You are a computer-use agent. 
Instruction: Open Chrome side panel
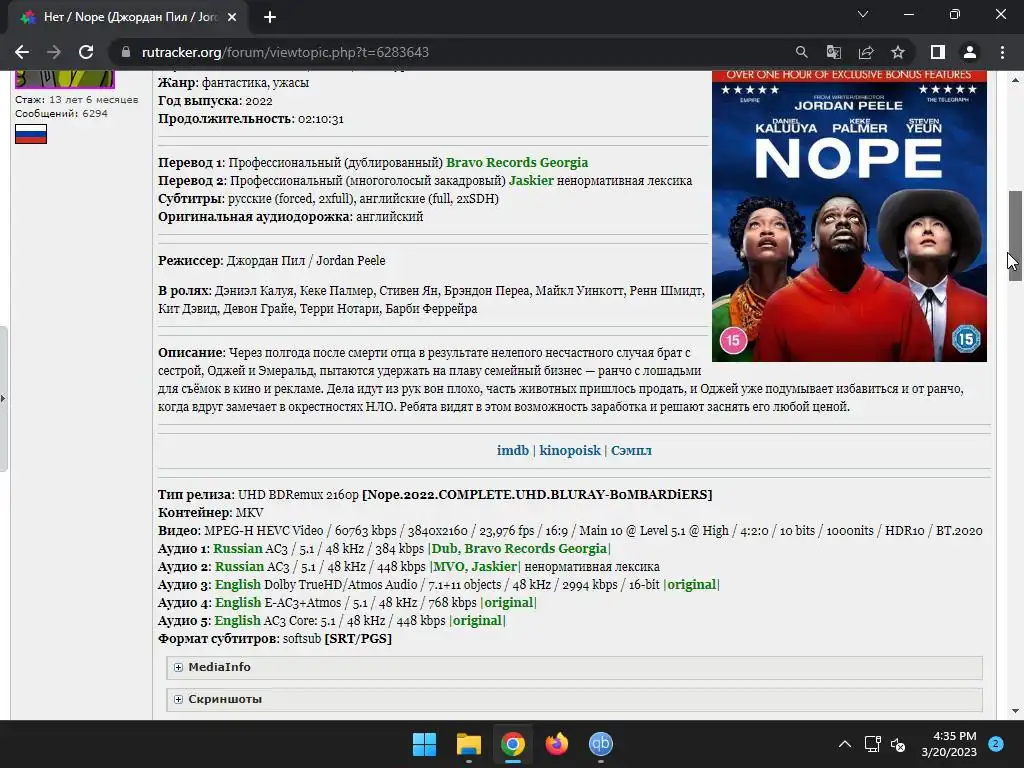point(938,52)
